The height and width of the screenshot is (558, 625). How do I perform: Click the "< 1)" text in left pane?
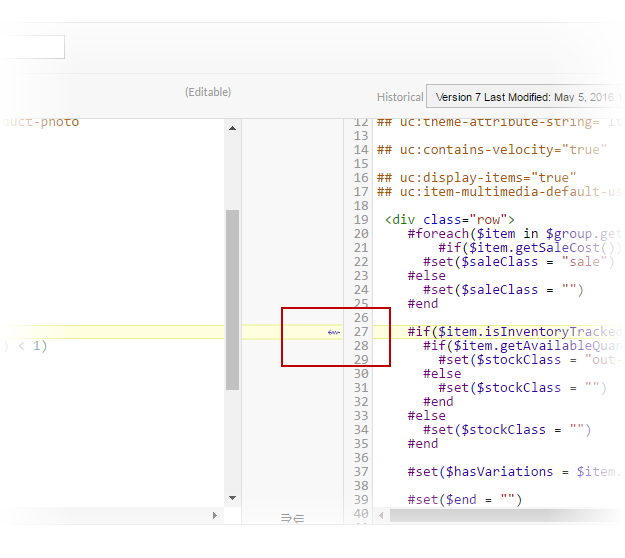tap(33, 346)
